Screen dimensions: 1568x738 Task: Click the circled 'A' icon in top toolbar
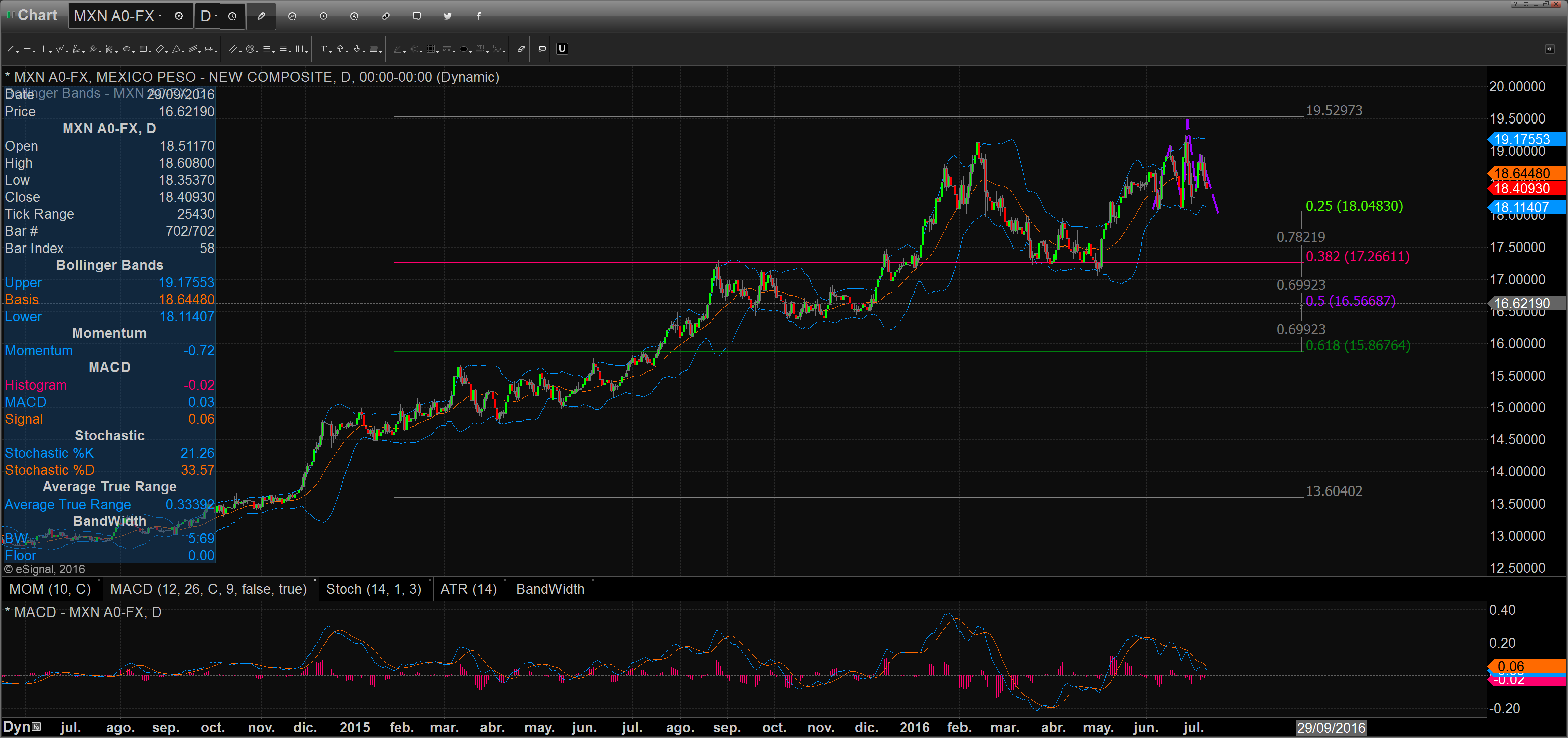click(354, 16)
